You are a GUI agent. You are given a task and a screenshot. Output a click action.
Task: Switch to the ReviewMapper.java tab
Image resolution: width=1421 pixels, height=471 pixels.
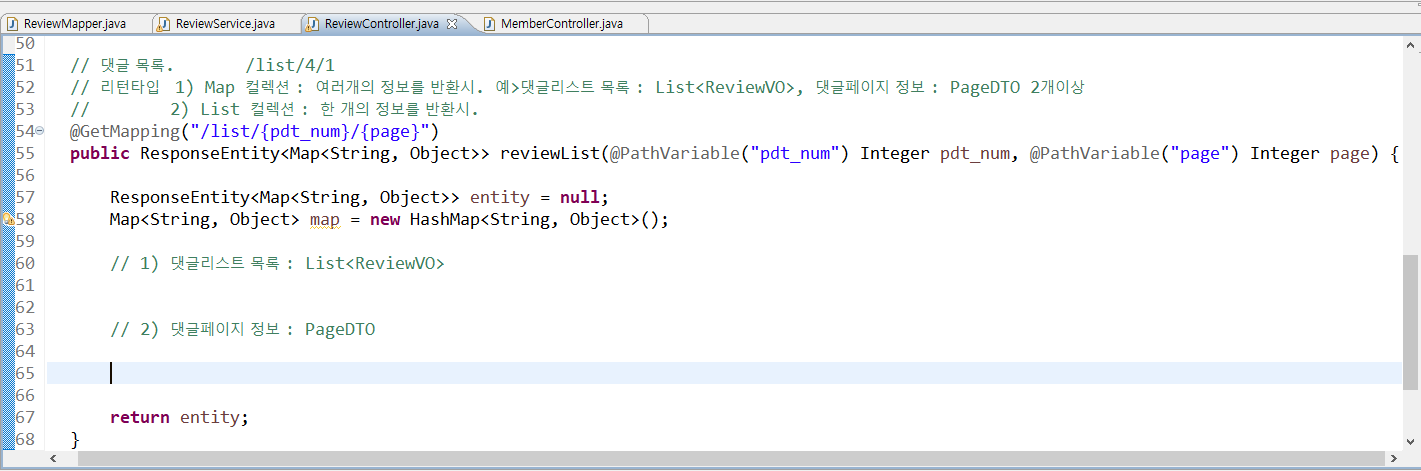click(x=77, y=23)
